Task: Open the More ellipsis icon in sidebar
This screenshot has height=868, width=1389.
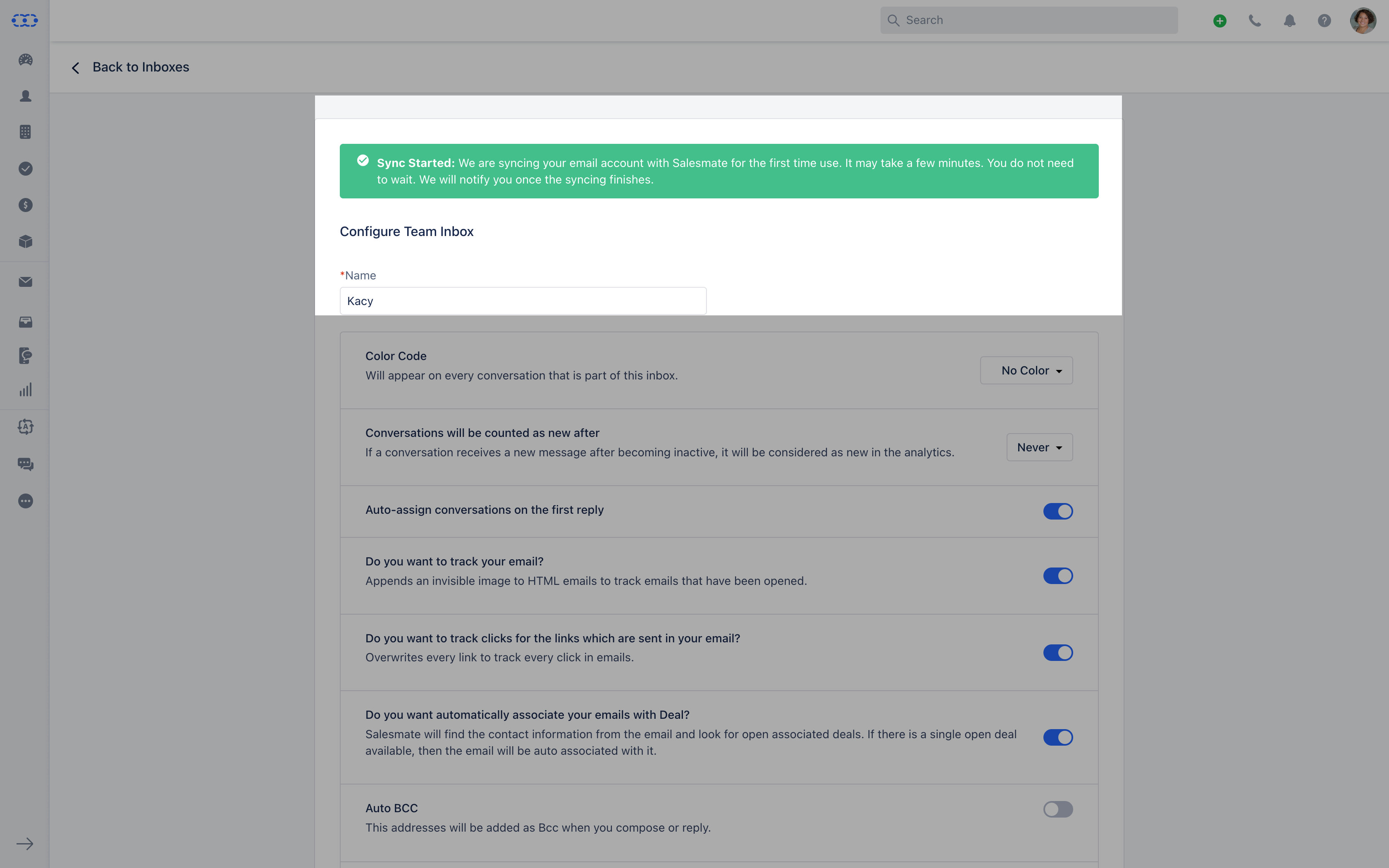Action: click(x=25, y=501)
